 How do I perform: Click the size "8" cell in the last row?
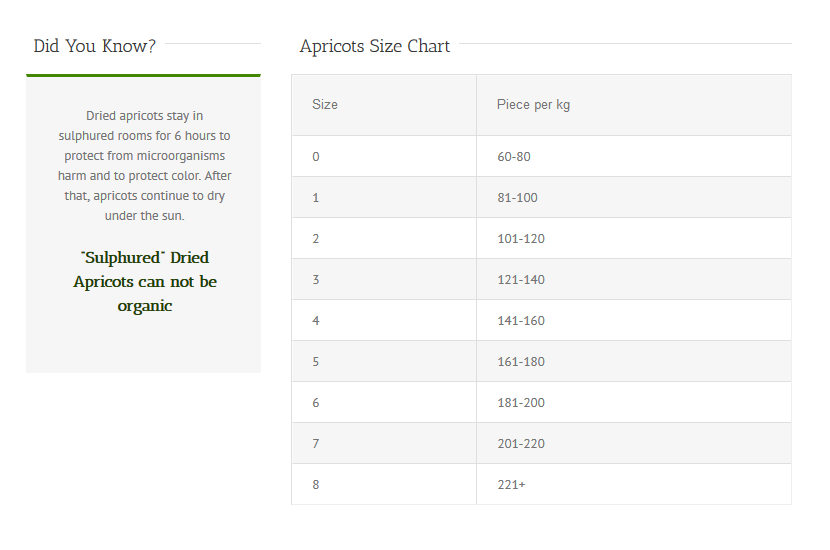tap(316, 485)
